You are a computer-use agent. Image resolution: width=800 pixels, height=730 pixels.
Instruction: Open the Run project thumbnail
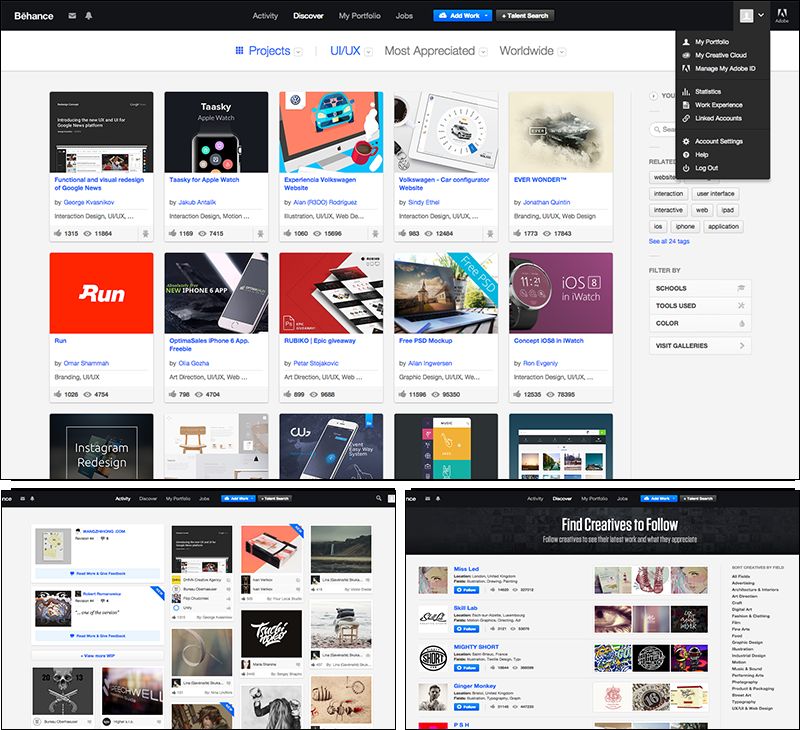(x=101, y=293)
